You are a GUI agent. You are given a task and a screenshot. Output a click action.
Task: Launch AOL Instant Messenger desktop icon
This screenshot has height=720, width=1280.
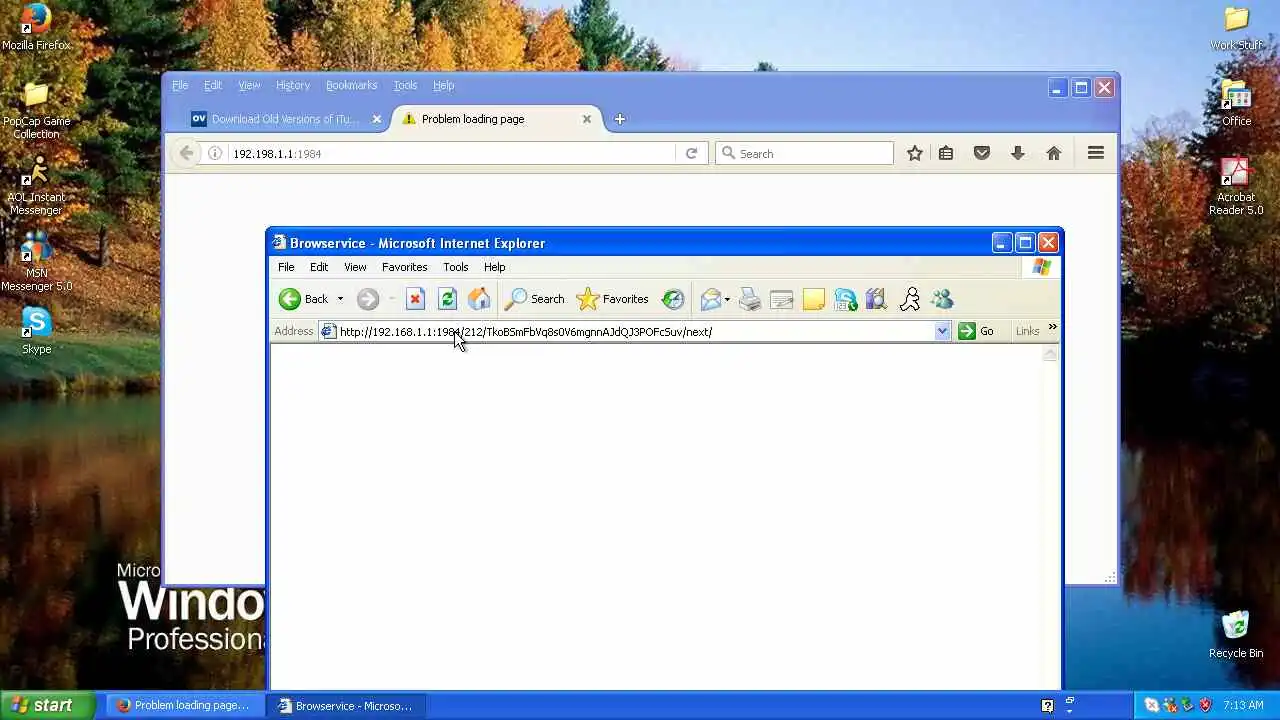(x=36, y=186)
